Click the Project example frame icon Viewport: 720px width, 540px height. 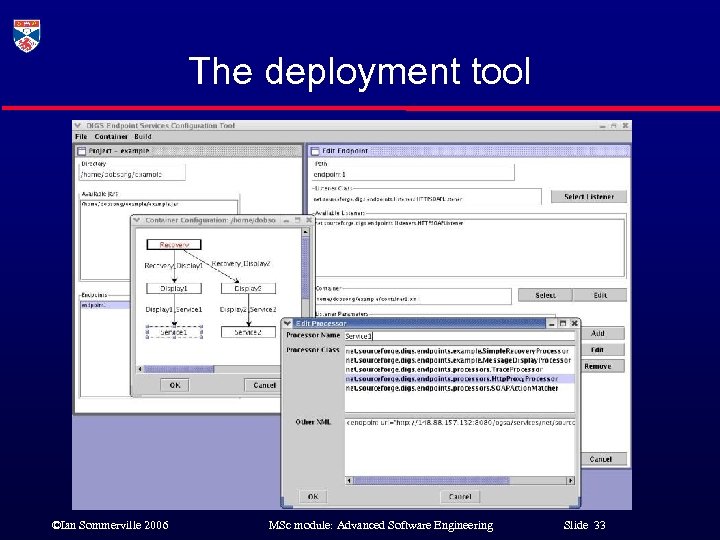coord(82,151)
